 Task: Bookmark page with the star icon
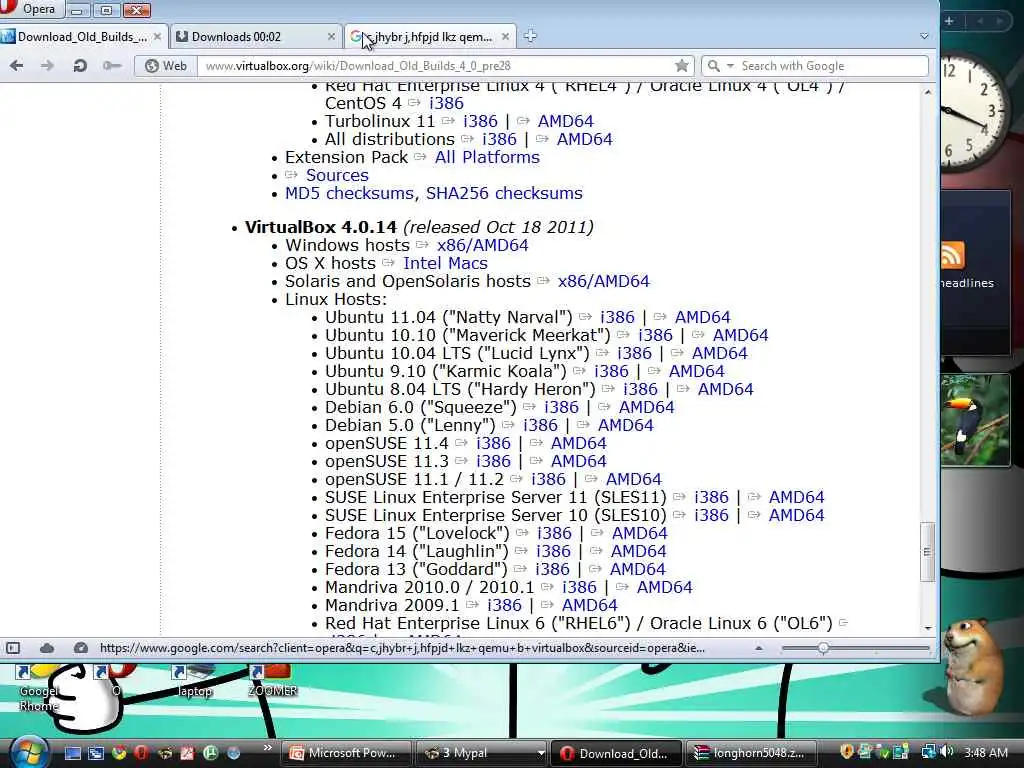(x=682, y=65)
